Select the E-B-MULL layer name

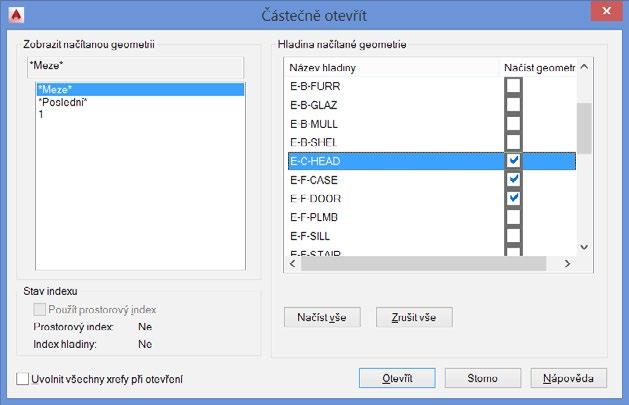point(314,124)
